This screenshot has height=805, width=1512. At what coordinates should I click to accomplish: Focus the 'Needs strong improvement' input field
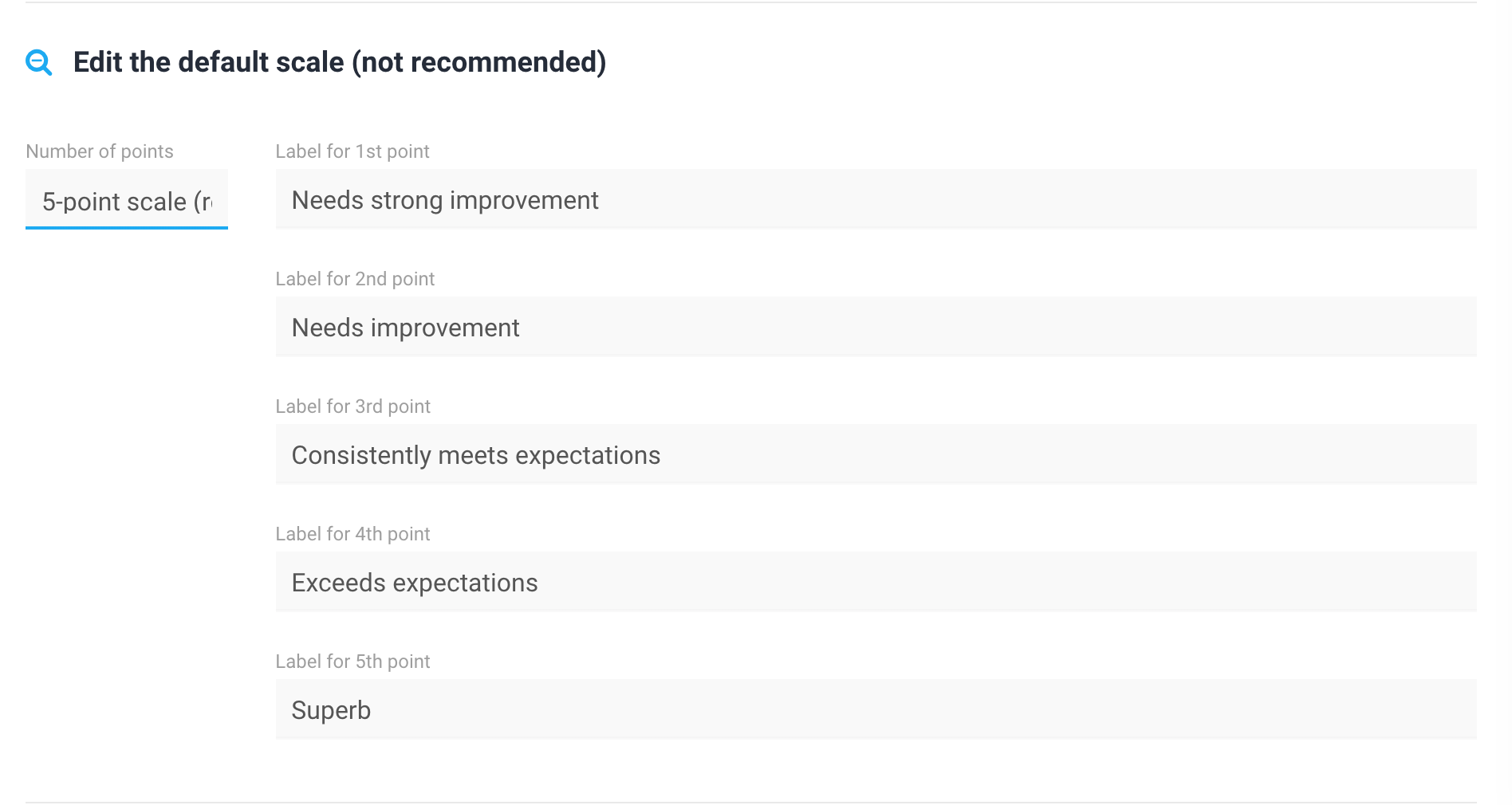tap(876, 199)
